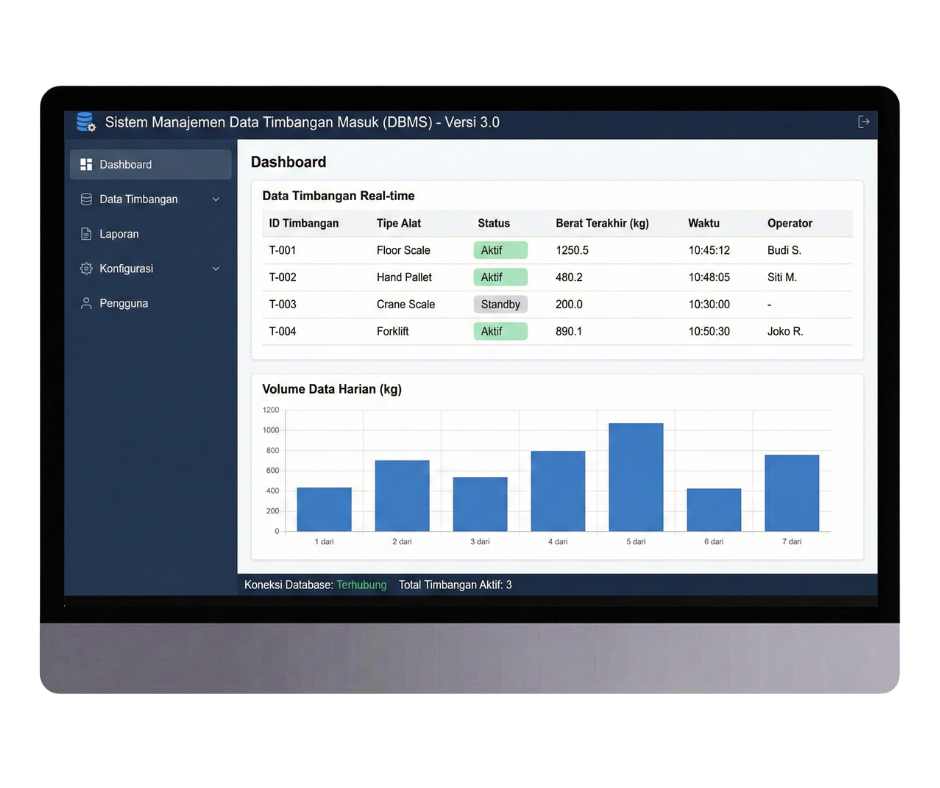Expand the Konfigurasi submenu chevron

click(x=216, y=269)
